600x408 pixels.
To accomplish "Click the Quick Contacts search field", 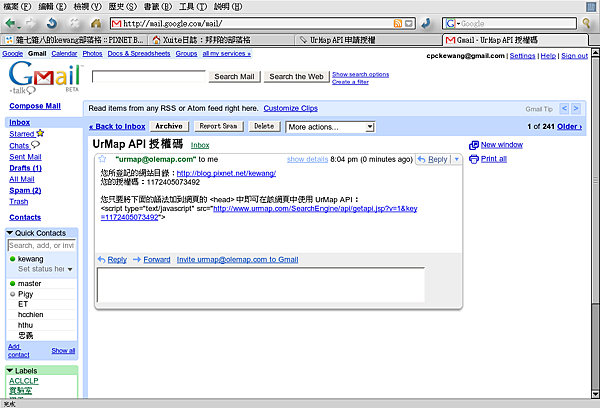I will [x=41, y=245].
